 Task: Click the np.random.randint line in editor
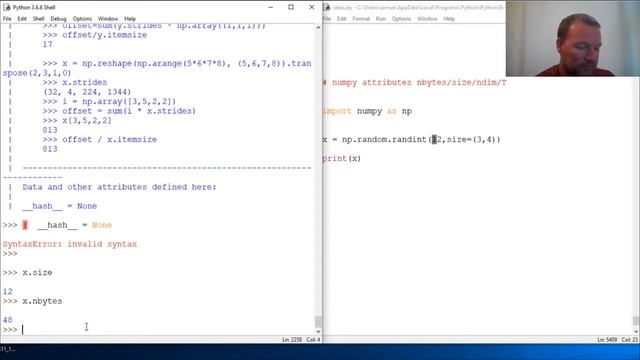point(411,140)
